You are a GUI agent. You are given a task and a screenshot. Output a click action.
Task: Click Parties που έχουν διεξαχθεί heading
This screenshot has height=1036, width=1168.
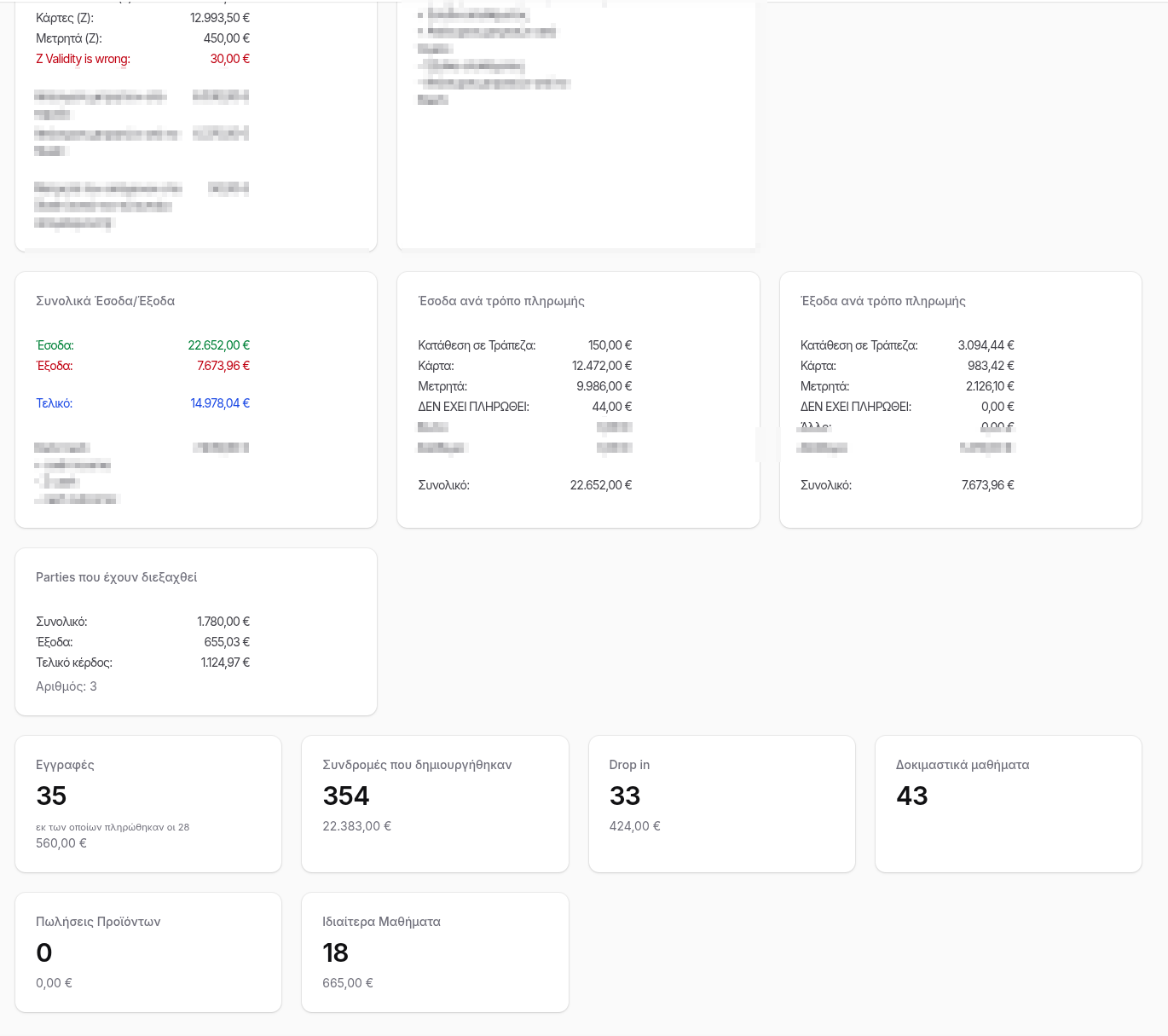coord(116,577)
